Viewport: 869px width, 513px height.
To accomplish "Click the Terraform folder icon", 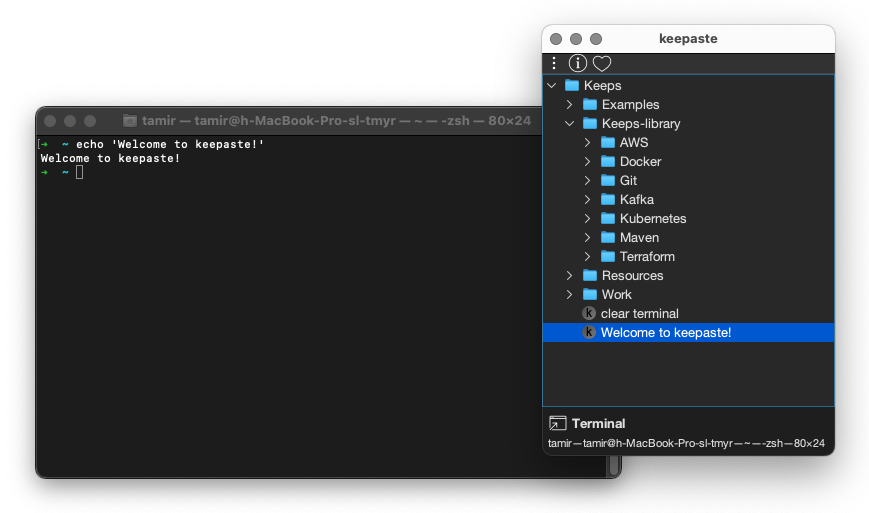I will coord(608,256).
